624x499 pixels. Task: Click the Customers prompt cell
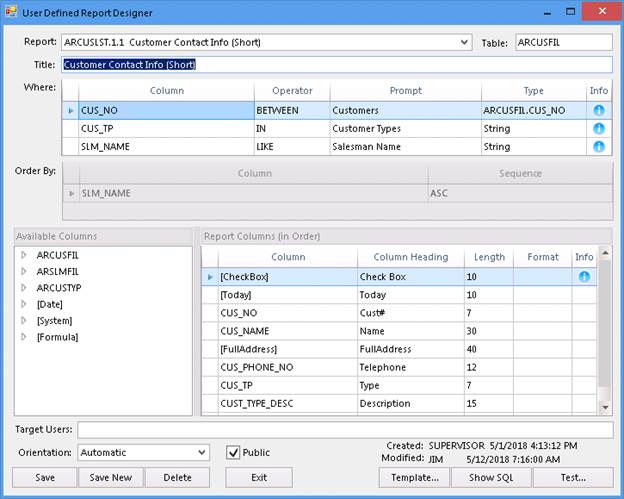(406, 110)
